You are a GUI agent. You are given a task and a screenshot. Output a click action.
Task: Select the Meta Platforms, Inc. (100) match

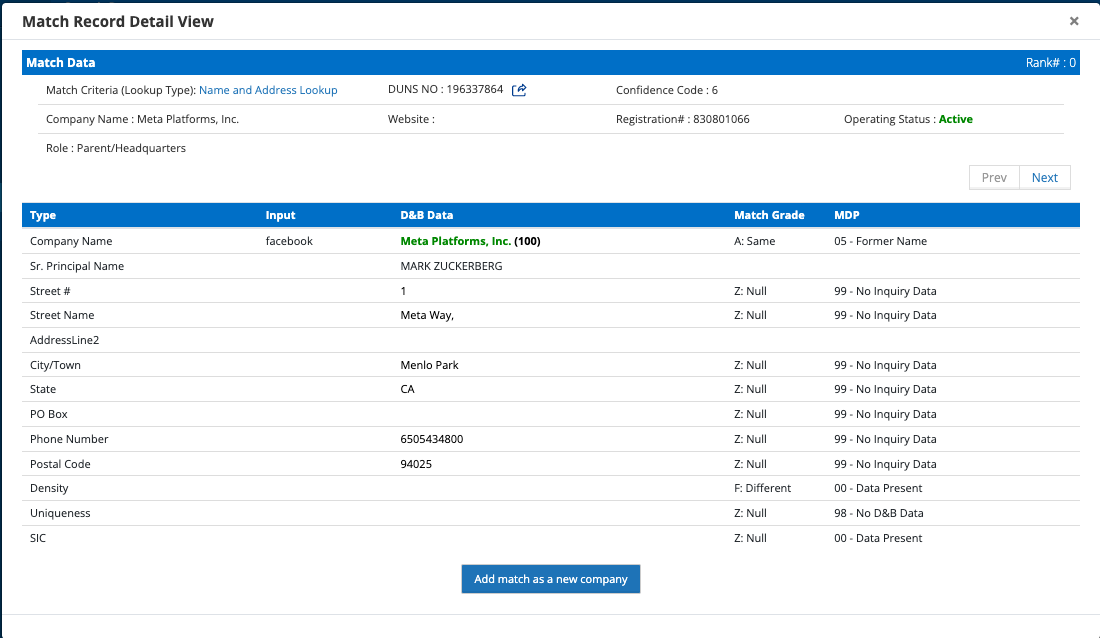[x=470, y=241]
